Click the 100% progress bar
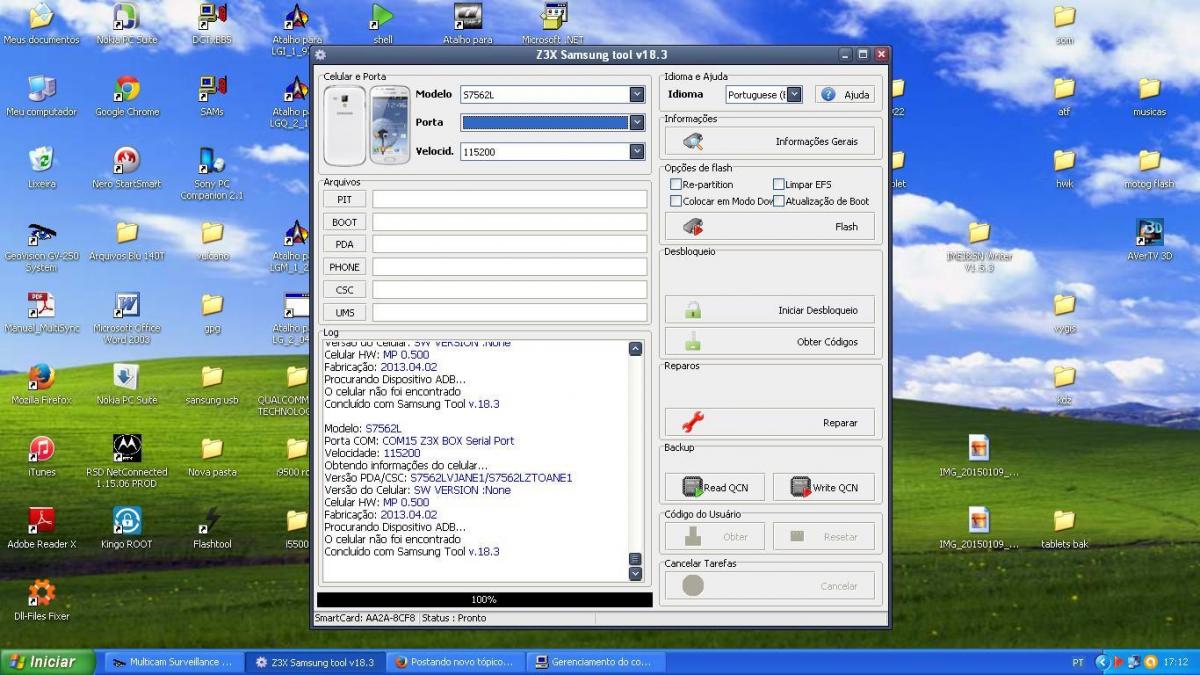This screenshot has height=675, width=1200. tap(484, 599)
